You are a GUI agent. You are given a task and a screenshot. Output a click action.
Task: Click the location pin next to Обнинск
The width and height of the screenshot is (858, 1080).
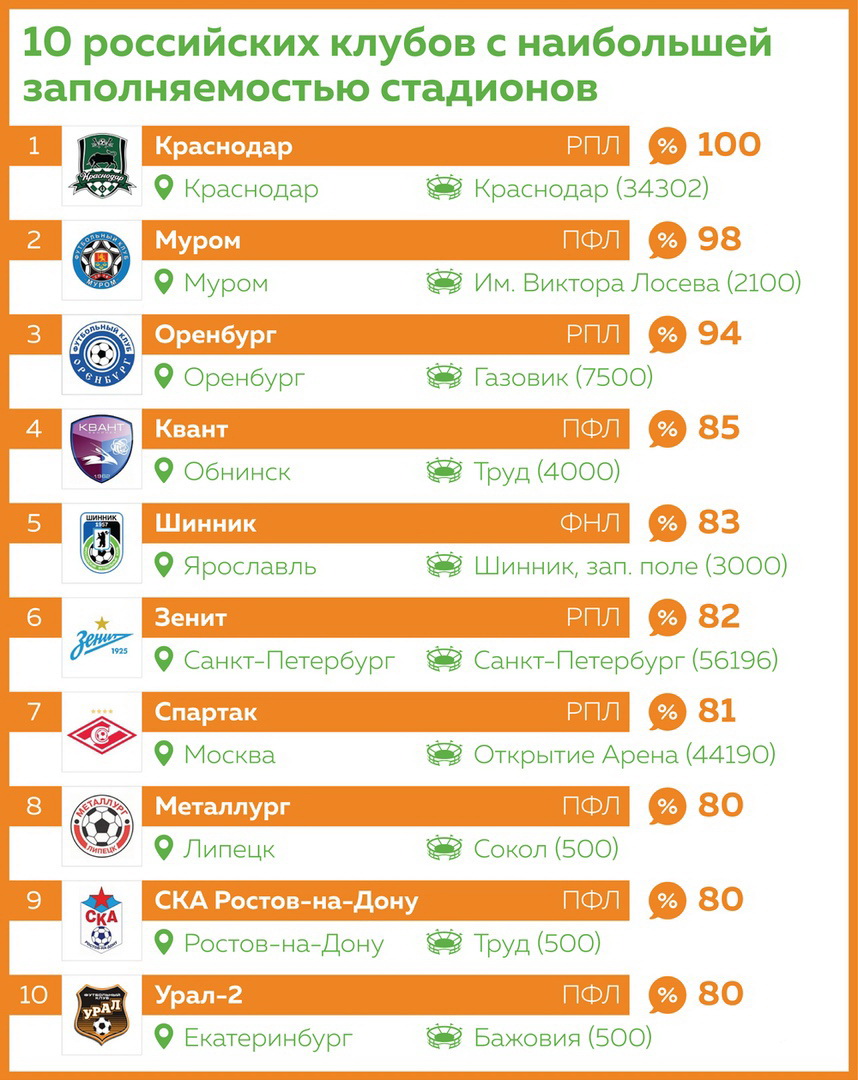165,470
